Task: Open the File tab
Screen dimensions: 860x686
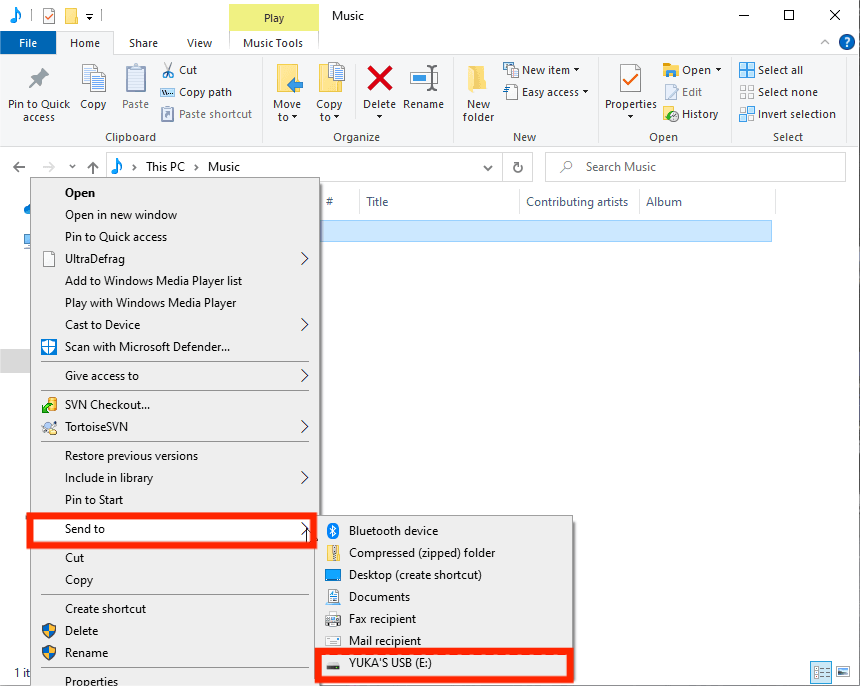Action: pos(28,43)
